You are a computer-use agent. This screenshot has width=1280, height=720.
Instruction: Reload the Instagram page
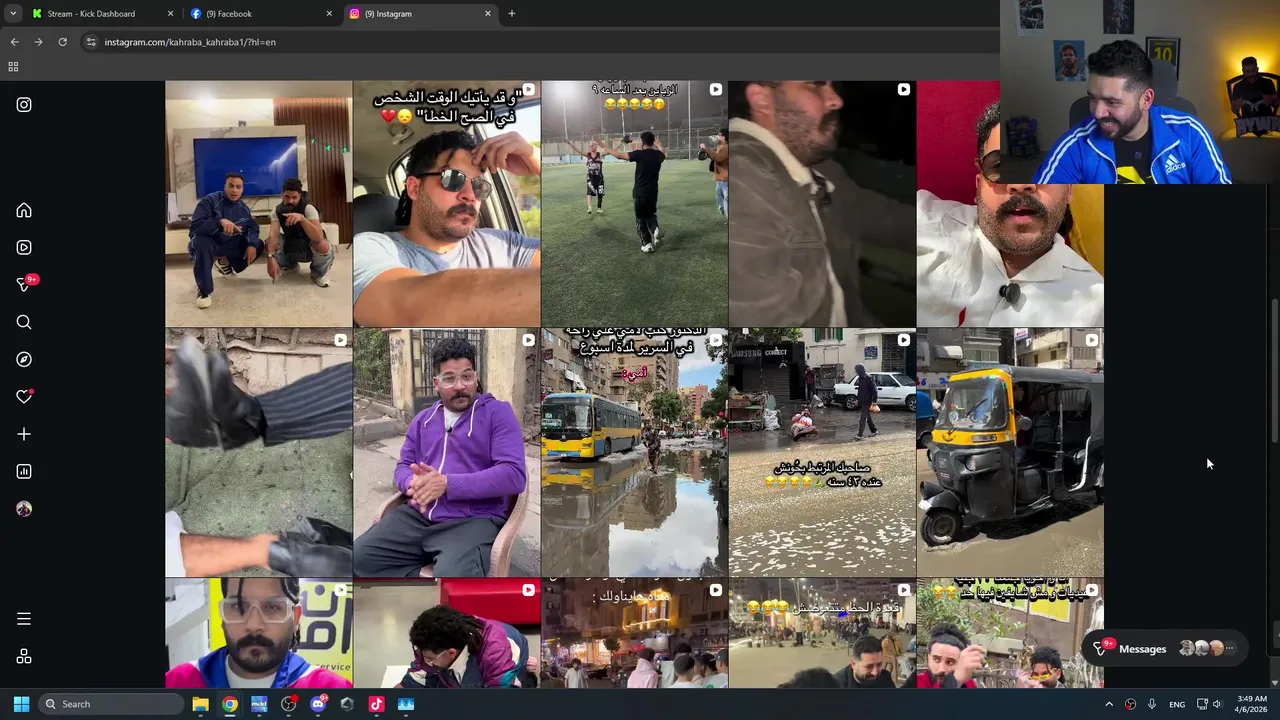(62, 42)
